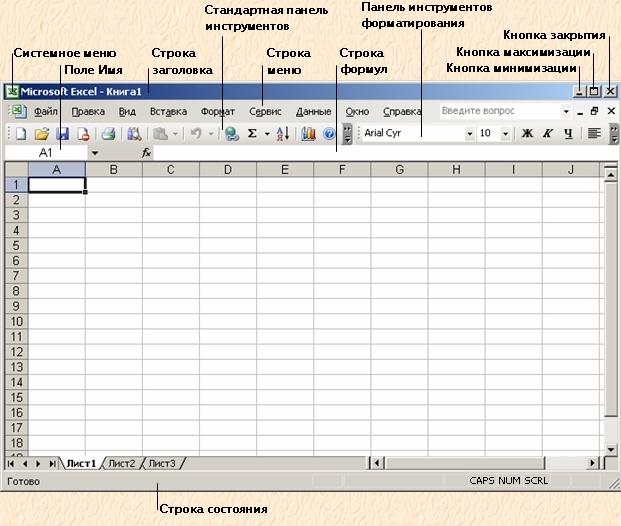The height and width of the screenshot is (526, 621).
Task: Click the fx Insert Function button
Action: point(146,152)
